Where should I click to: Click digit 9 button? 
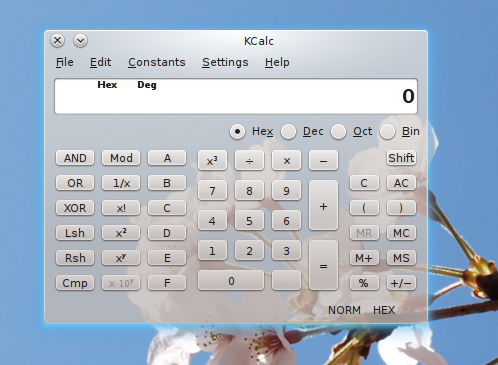coord(286,190)
